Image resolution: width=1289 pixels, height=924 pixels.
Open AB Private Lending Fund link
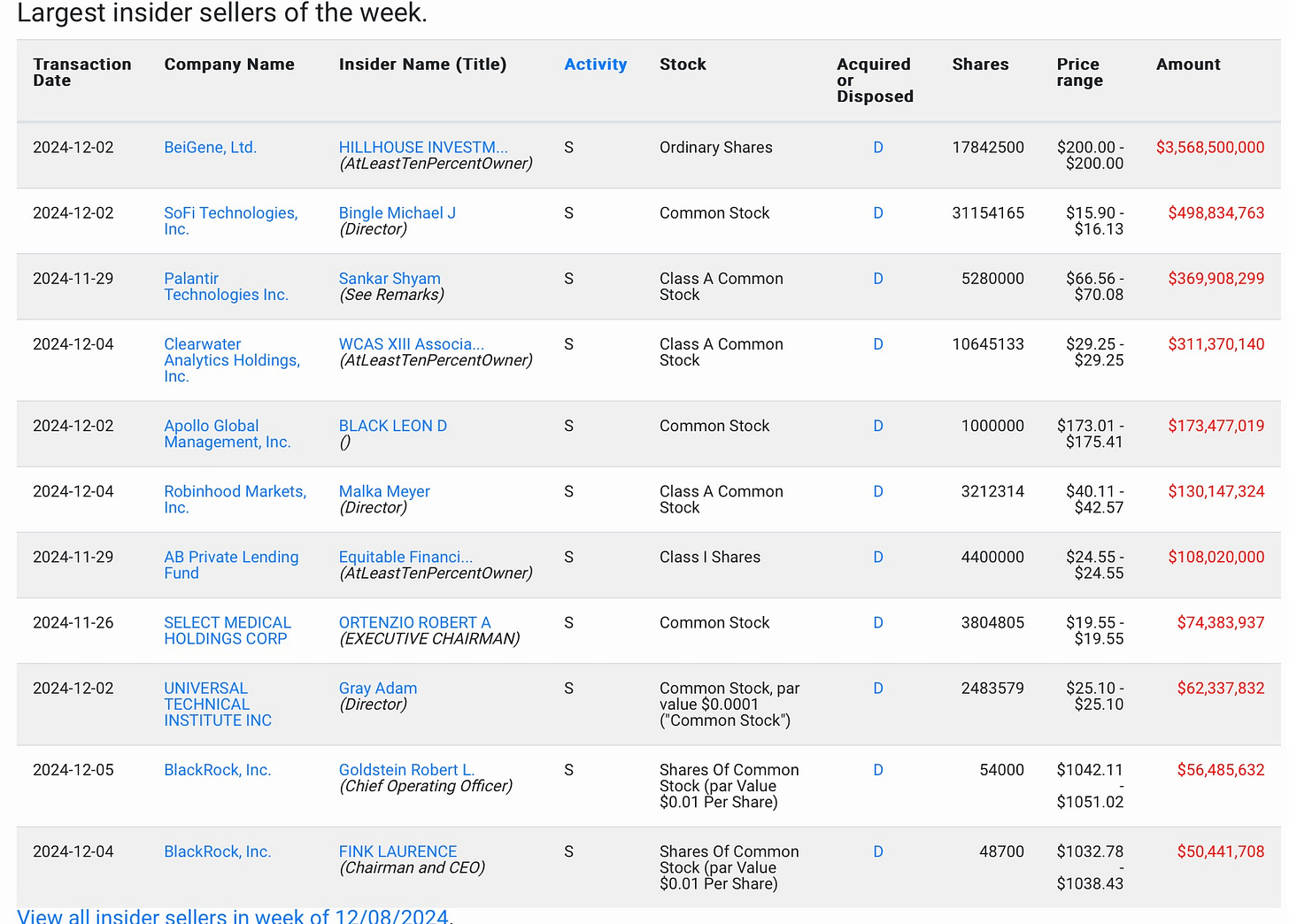click(x=231, y=565)
